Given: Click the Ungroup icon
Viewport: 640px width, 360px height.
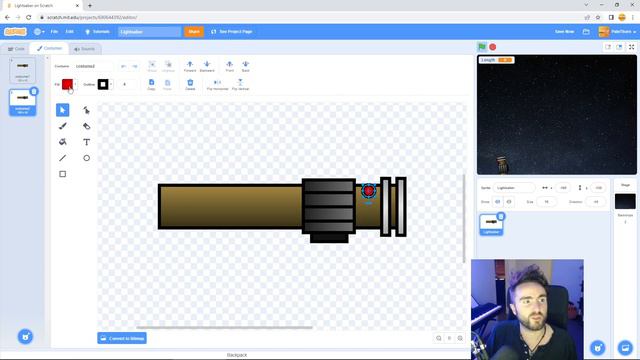Looking at the screenshot, I should pyautogui.click(x=168, y=66).
